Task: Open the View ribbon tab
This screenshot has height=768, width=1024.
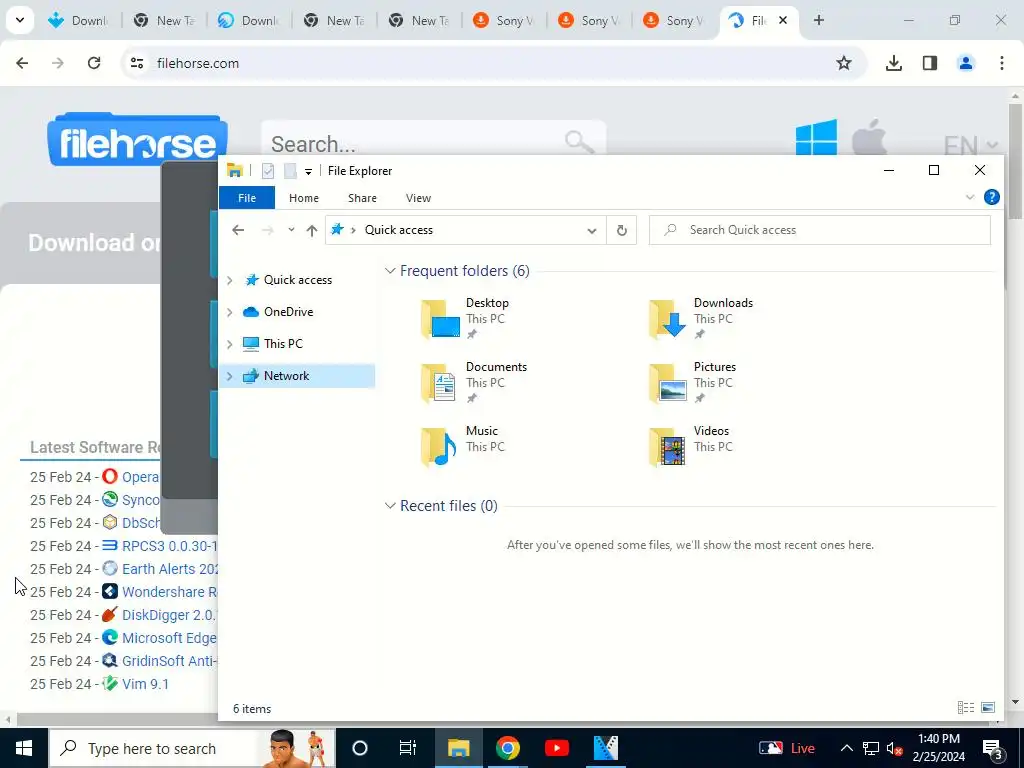Action: [418, 198]
